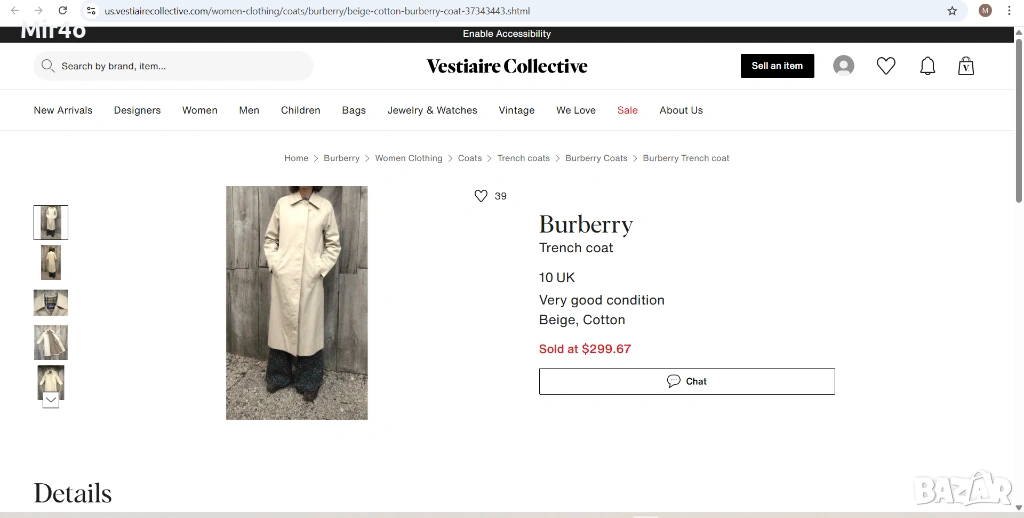Open the Sale menu item
Screen dimensions: 1024x518
(x=627, y=110)
